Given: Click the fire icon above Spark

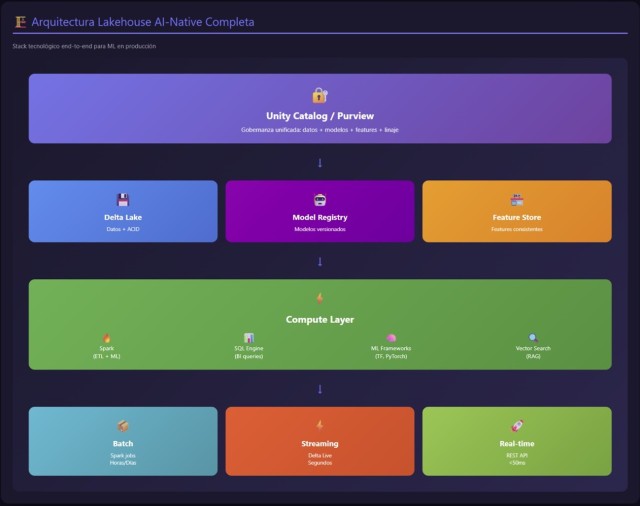Looking at the screenshot, I should (106, 338).
